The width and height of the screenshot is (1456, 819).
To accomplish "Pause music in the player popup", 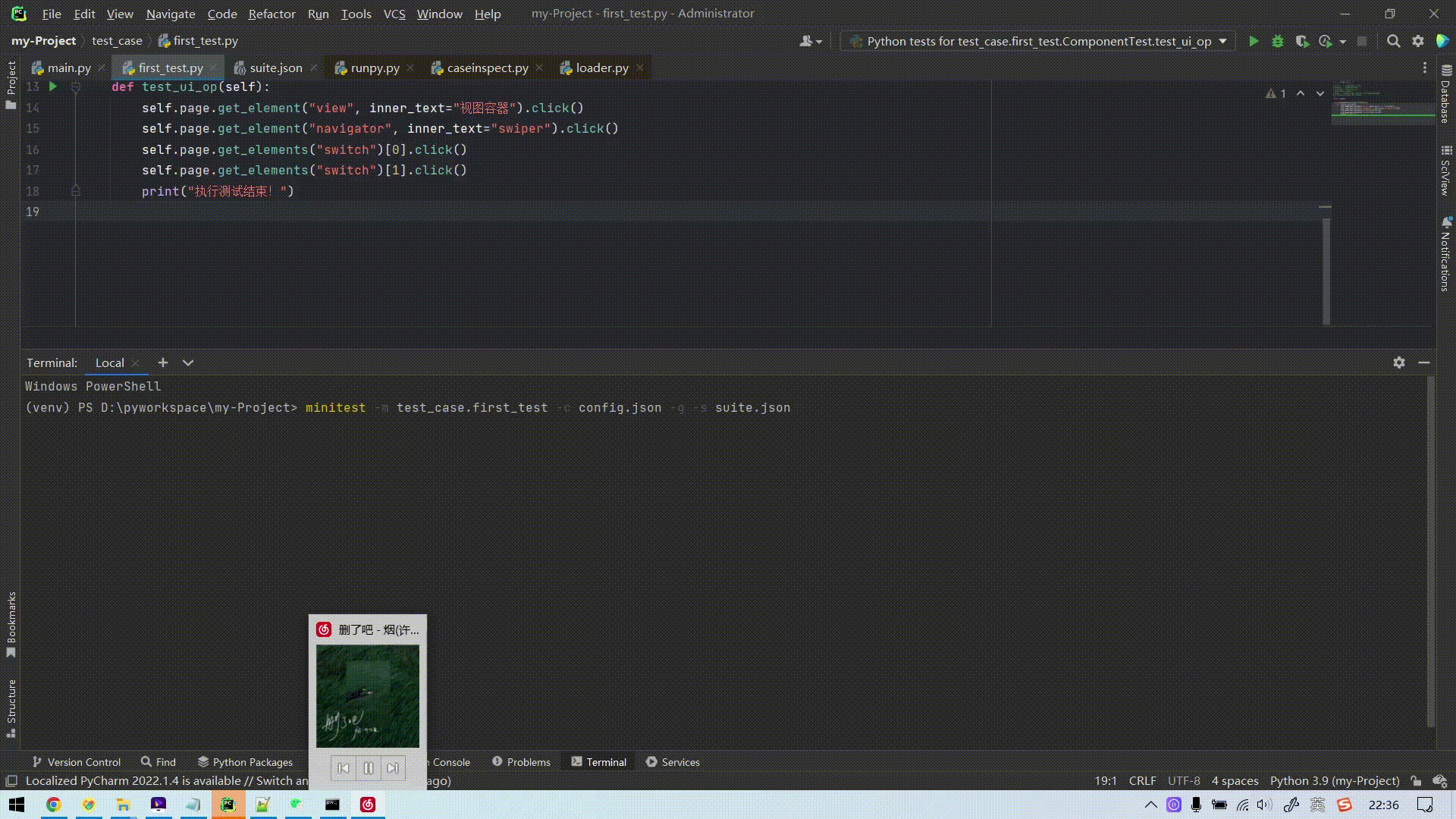I will click(368, 768).
